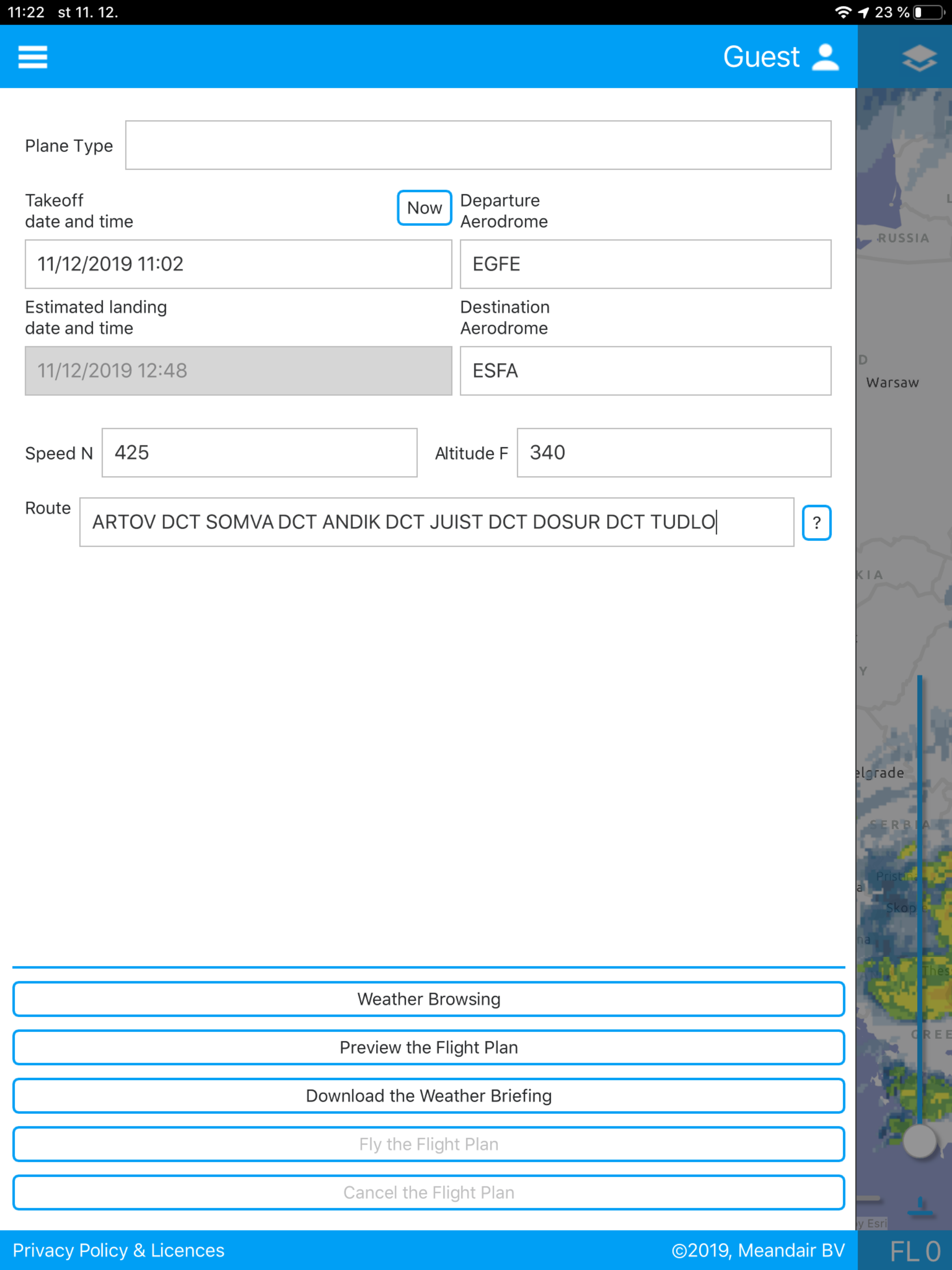Open the hamburger menu
The image size is (952, 1270).
coord(33,57)
